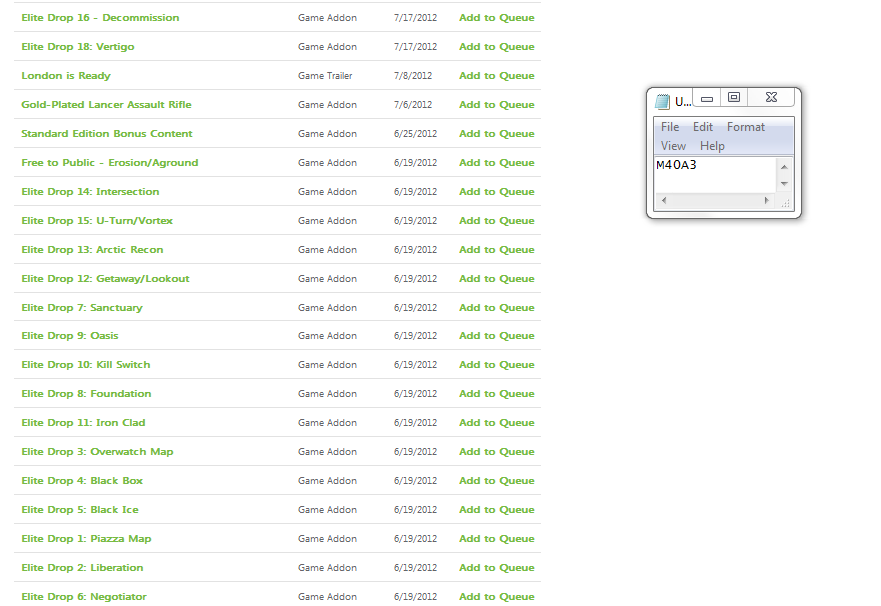
Task: Click inside the Notepad text area containing M40A3
Action: (x=715, y=175)
